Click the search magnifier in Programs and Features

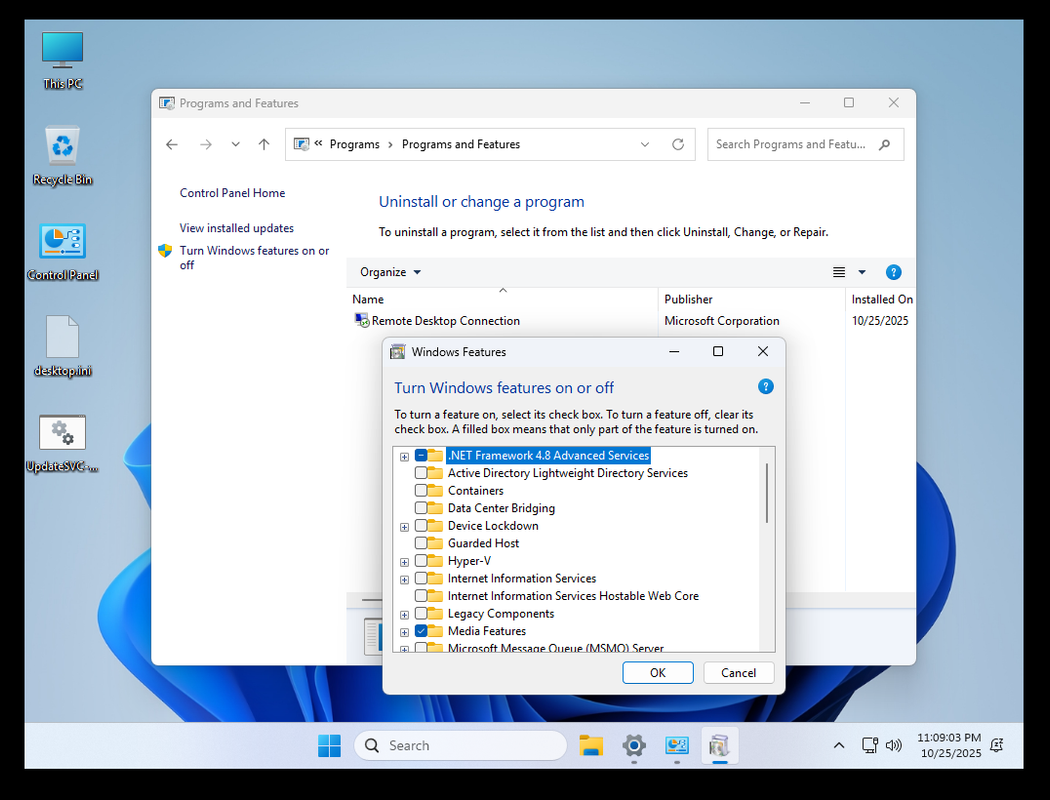(x=885, y=144)
